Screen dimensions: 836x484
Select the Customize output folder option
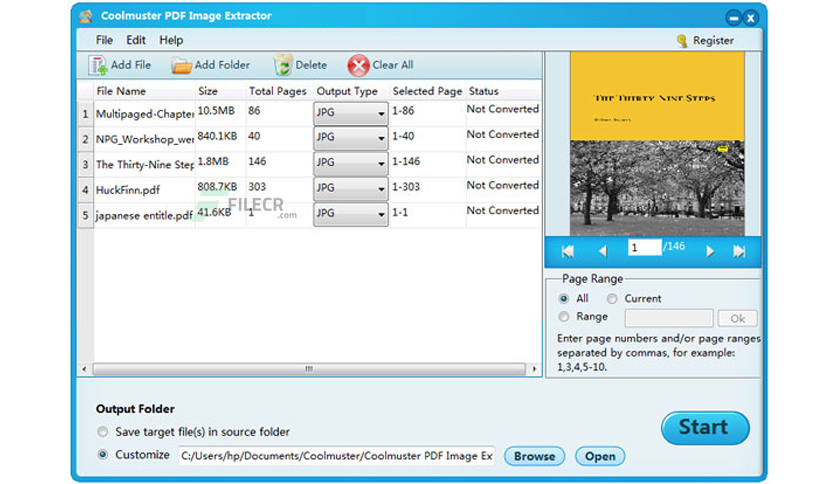[103, 455]
